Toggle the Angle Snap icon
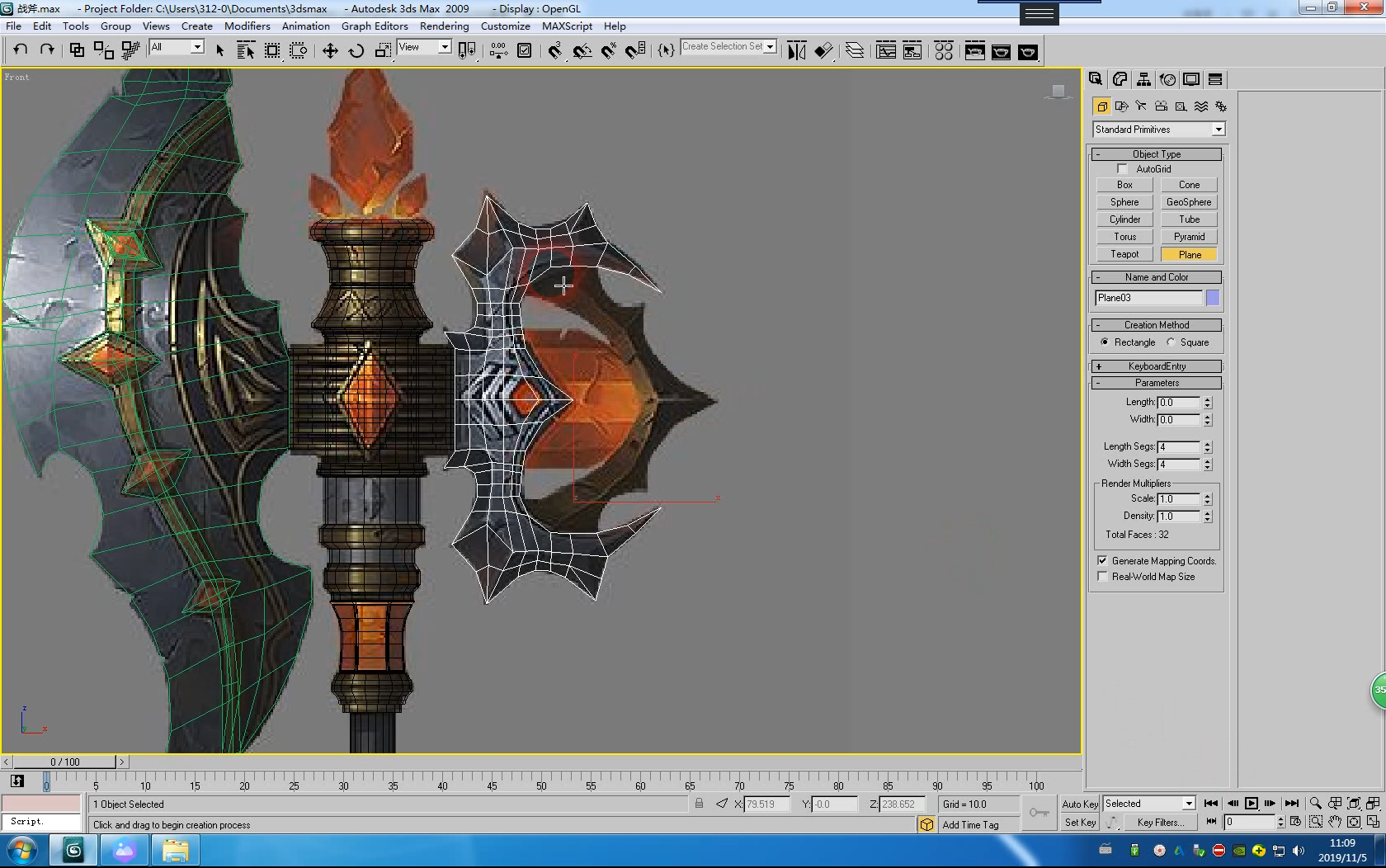1386x868 pixels. (x=582, y=50)
